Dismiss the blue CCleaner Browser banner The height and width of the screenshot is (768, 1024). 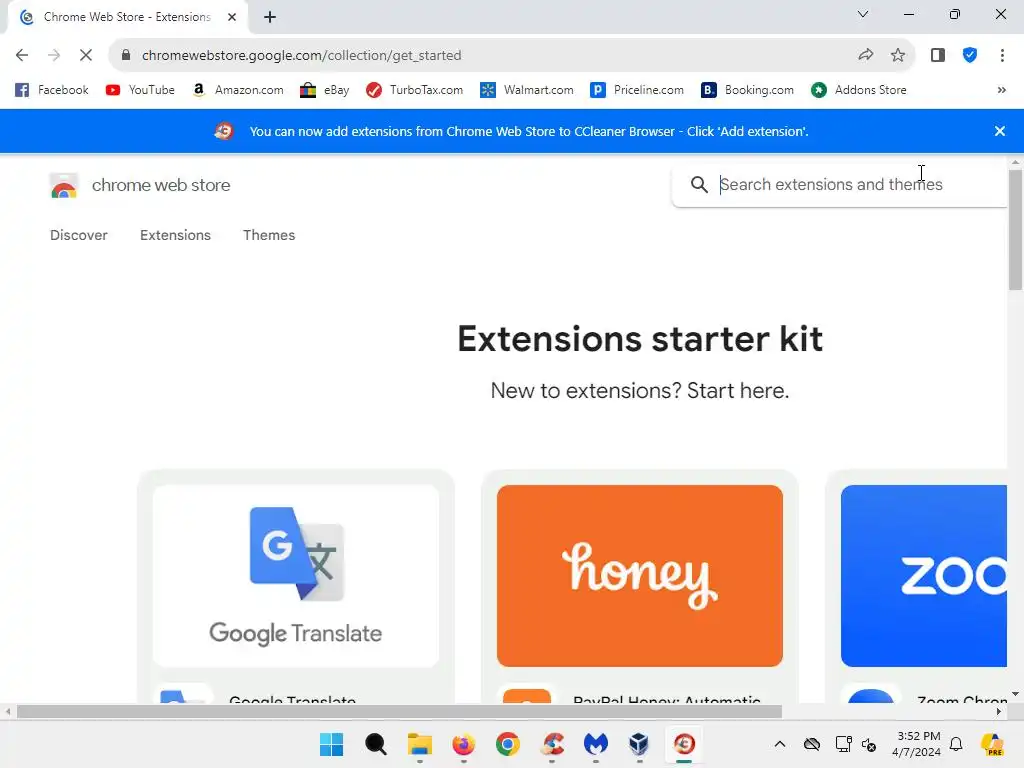click(999, 131)
